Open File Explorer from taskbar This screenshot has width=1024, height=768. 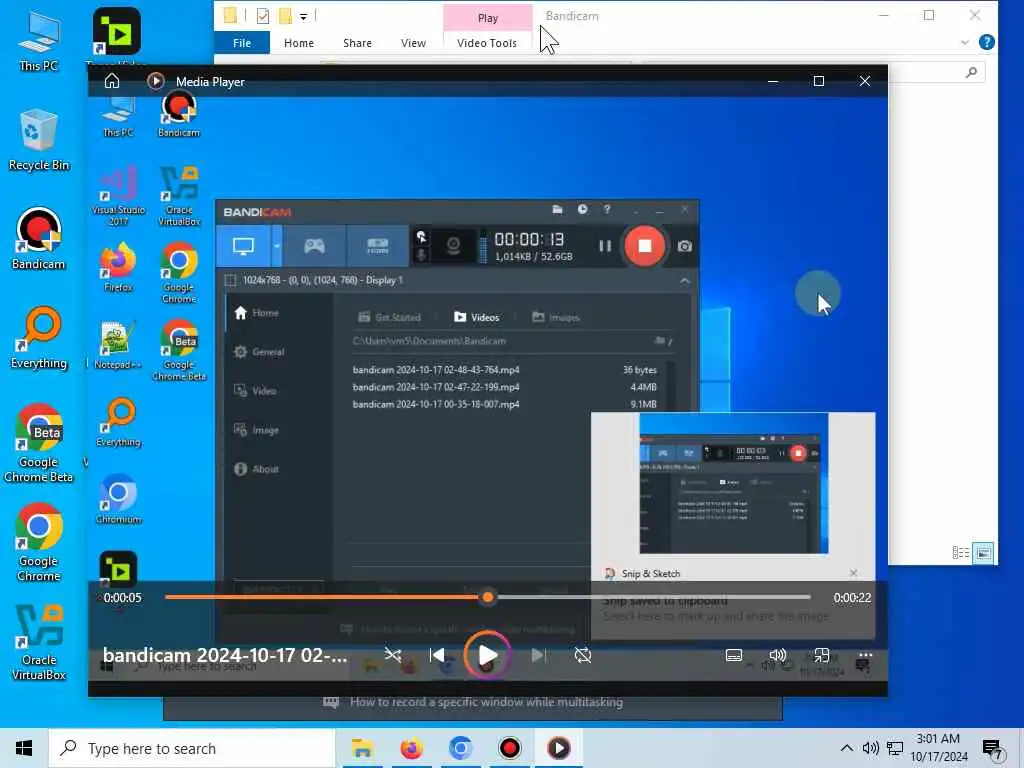point(362,748)
